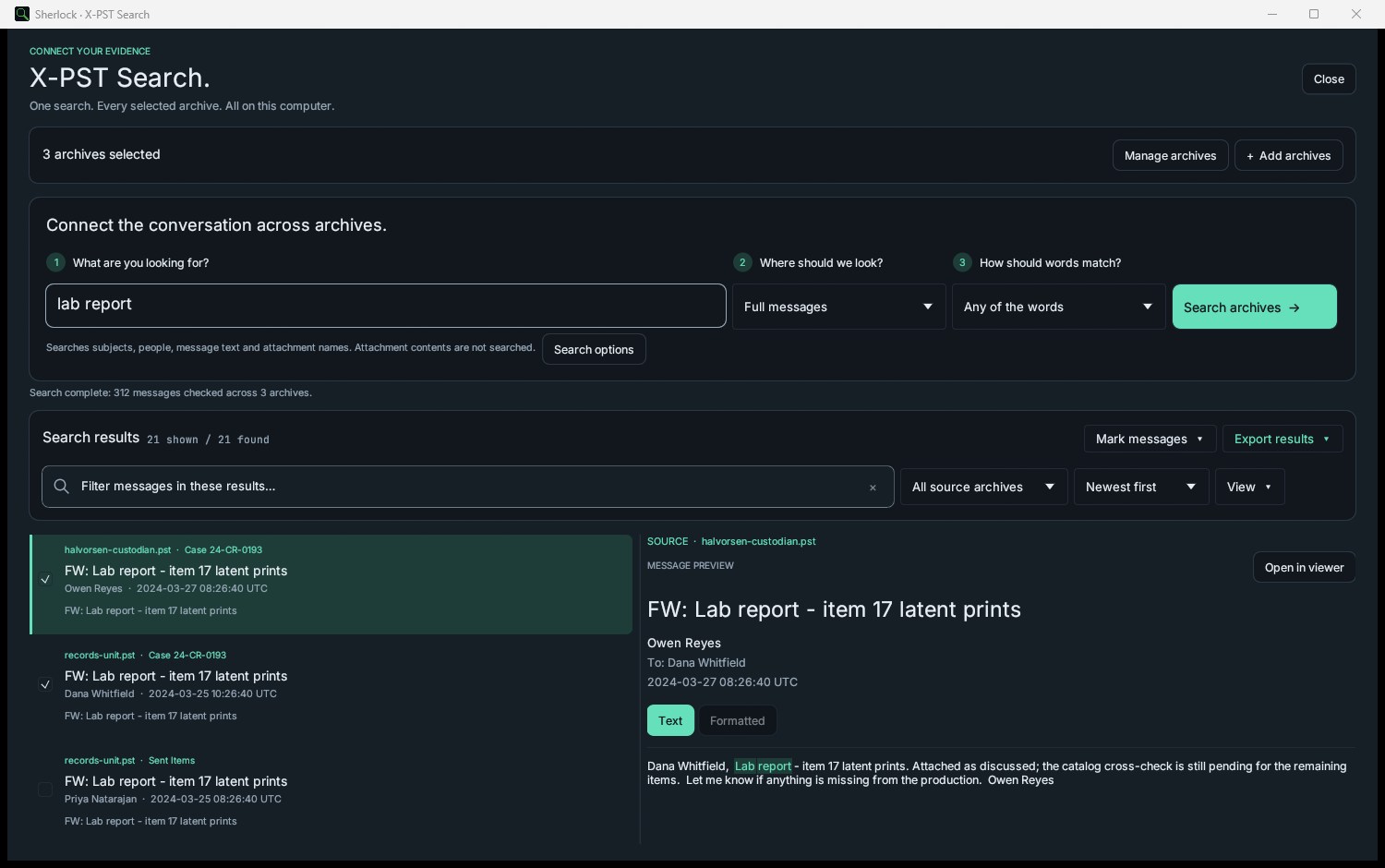Click the highlighted Lab report term in preview
This screenshot has width=1385, height=868.
point(763,766)
